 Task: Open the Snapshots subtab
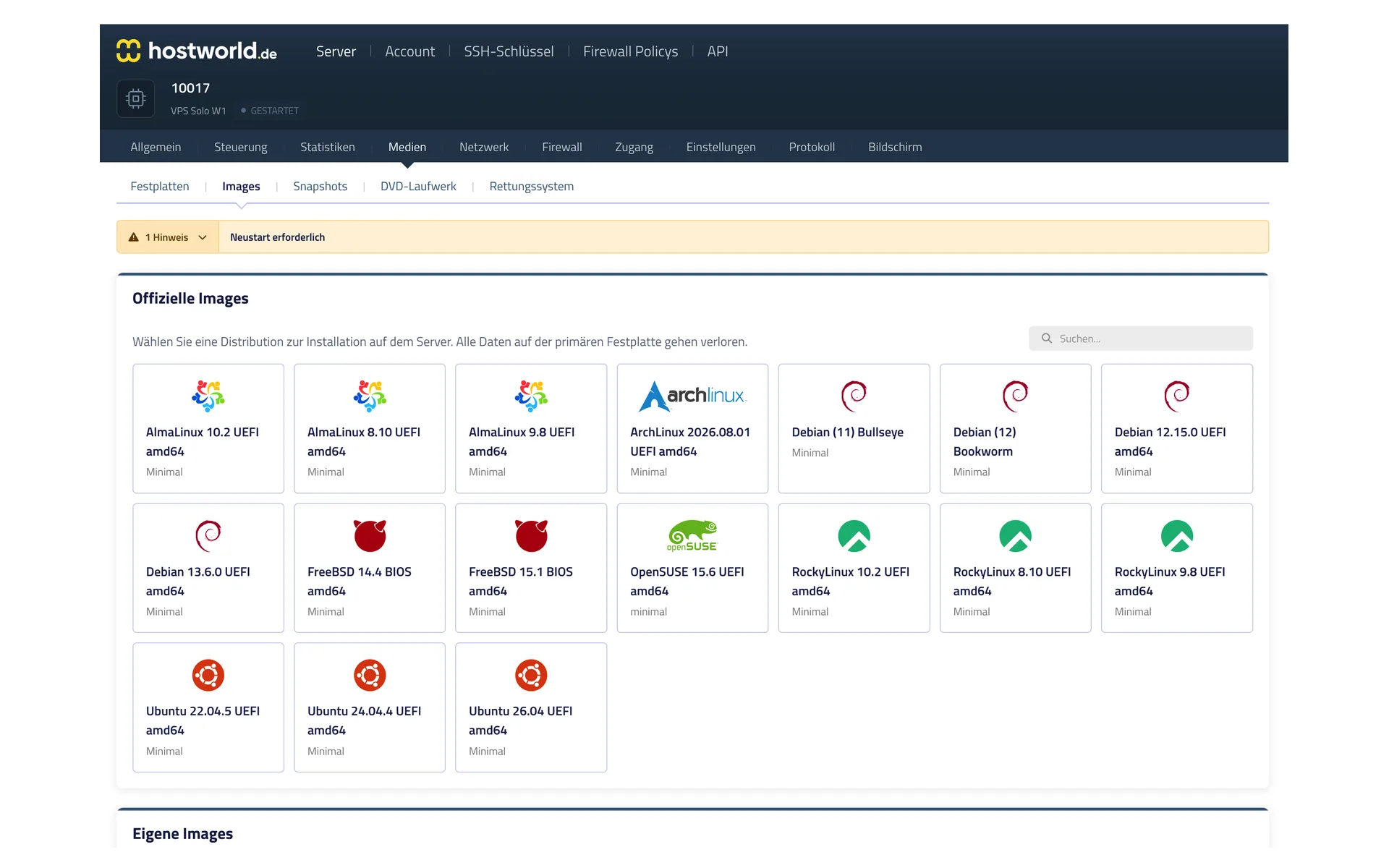[320, 186]
